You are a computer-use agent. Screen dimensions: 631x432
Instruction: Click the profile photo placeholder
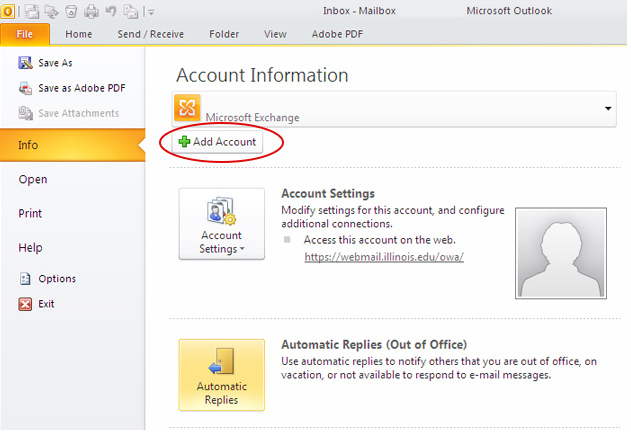pyautogui.click(x=561, y=253)
